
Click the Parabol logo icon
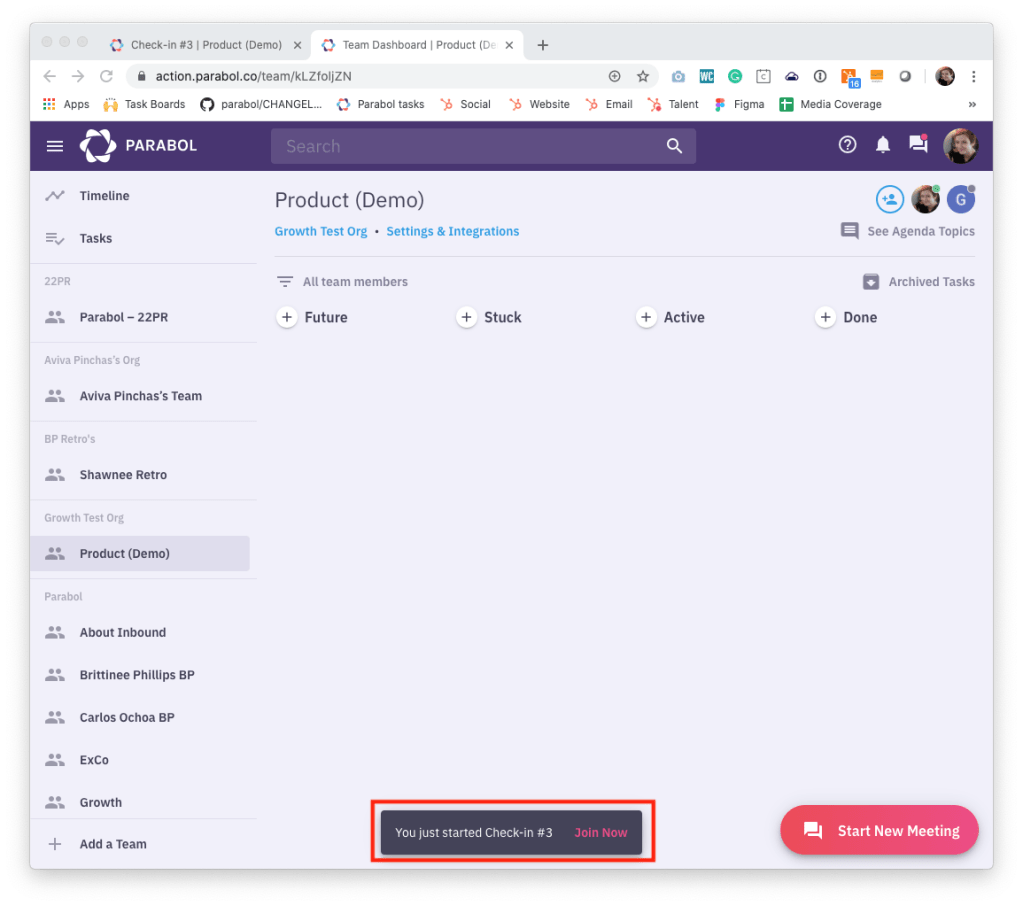pyautogui.click(x=98, y=145)
